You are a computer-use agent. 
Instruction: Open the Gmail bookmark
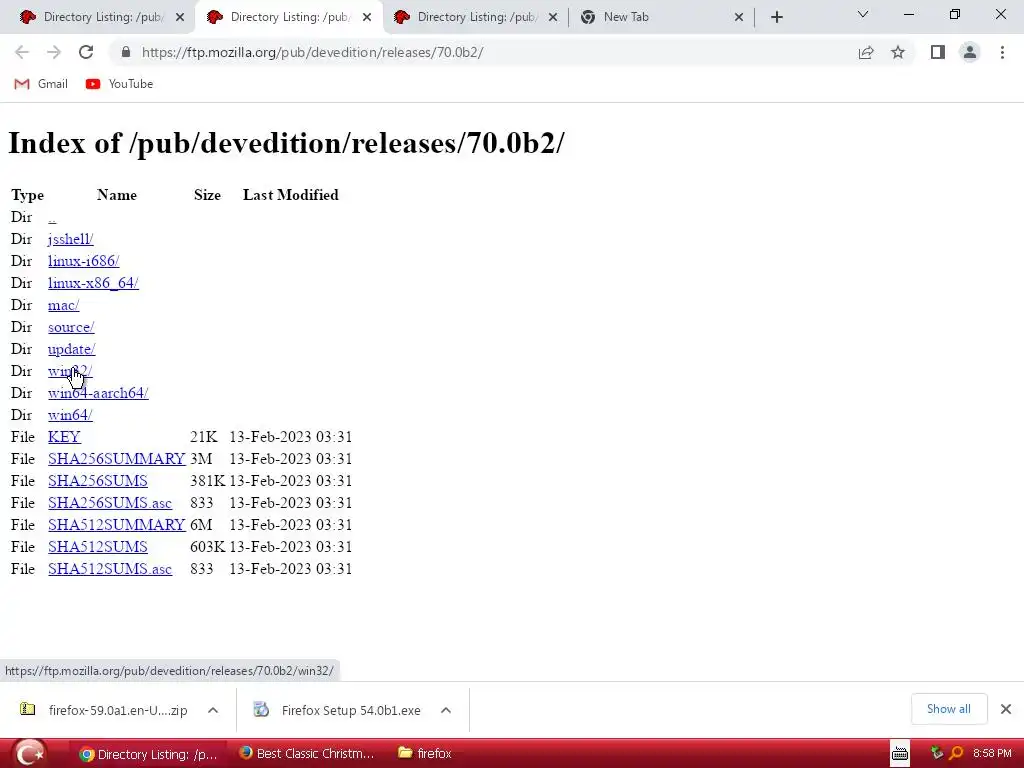click(x=40, y=84)
